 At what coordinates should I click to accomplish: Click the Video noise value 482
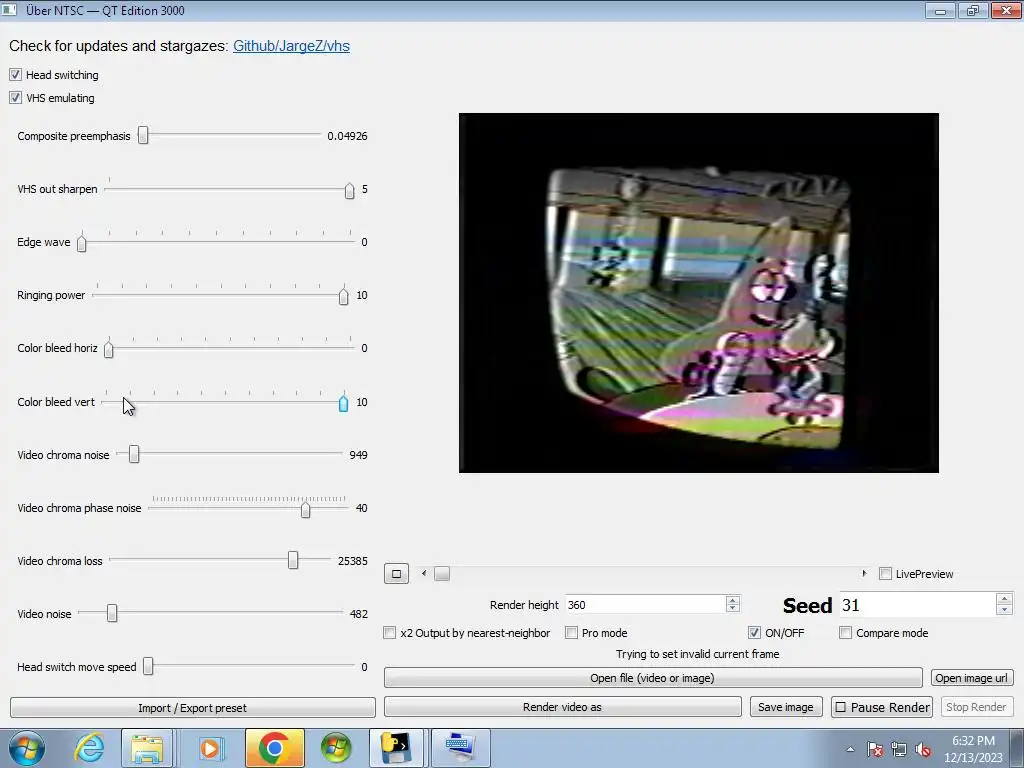pos(359,614)
